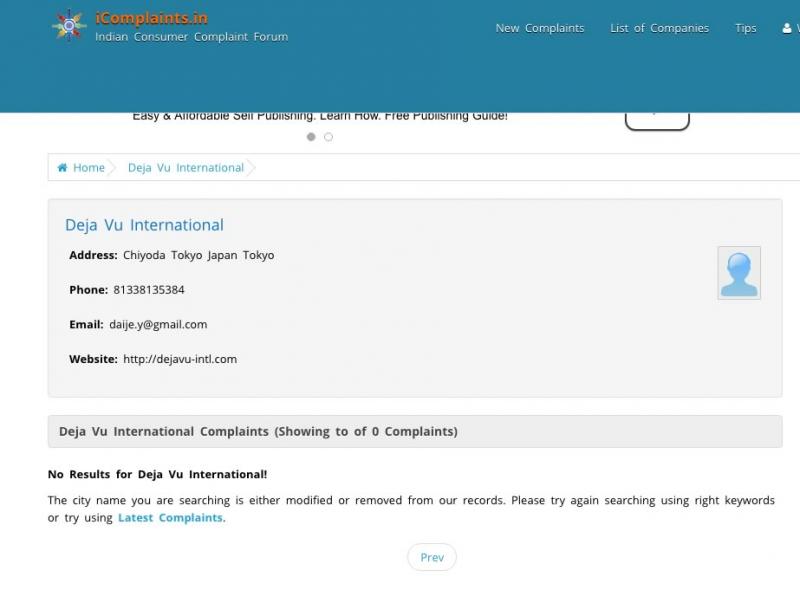
Task: Click the home icon in breadcrumb
Action: (x=62, y=167)
